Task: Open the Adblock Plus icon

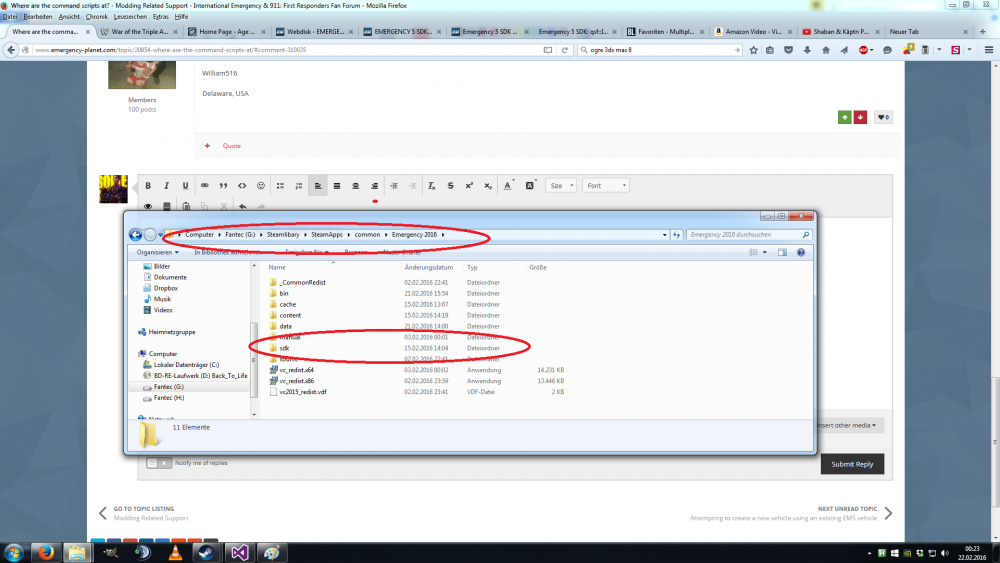Action: [863, 50]
